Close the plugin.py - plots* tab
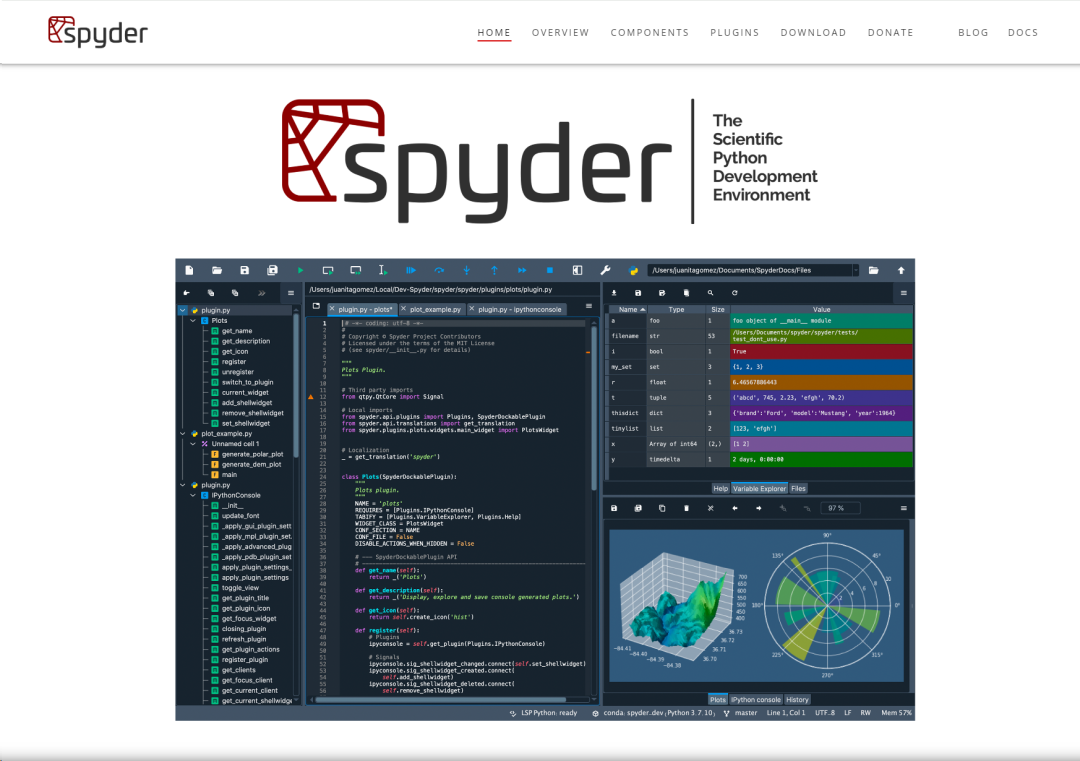Screen dimensions: 1080x761 coord(332,309)
